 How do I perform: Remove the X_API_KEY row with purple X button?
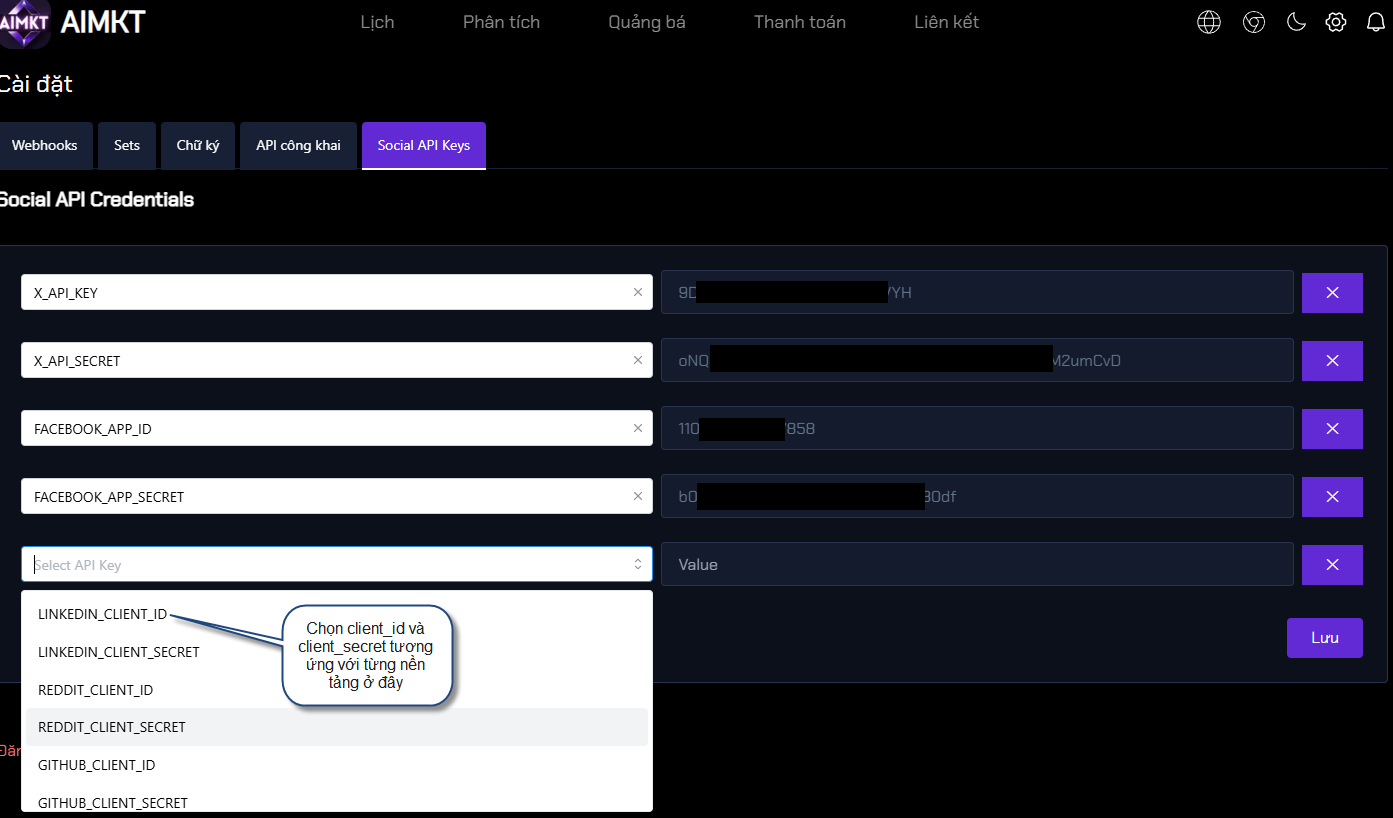pyautogui.click(x=1331, y=293)
